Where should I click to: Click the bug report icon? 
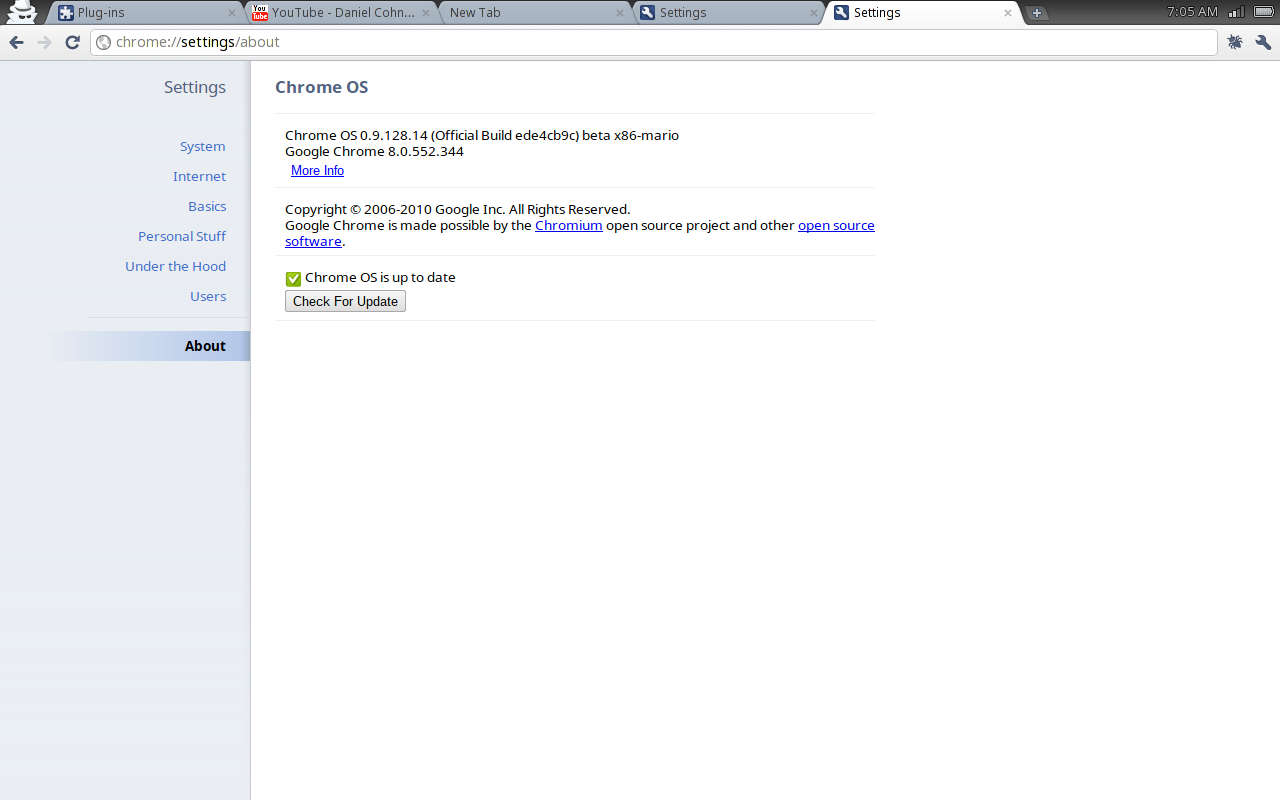tap(1235, 42)
